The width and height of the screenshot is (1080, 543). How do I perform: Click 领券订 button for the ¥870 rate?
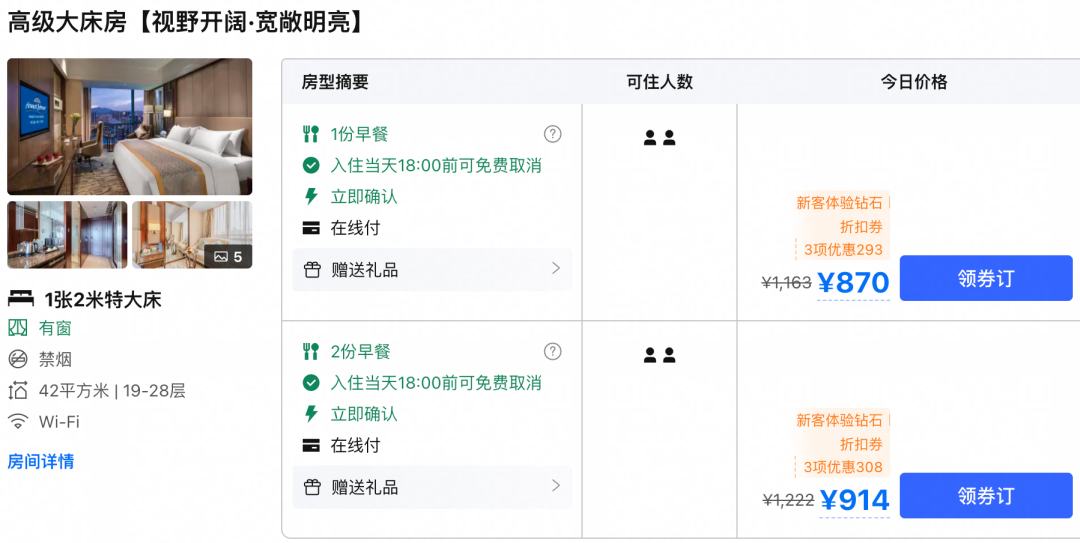tap(986, 278)
